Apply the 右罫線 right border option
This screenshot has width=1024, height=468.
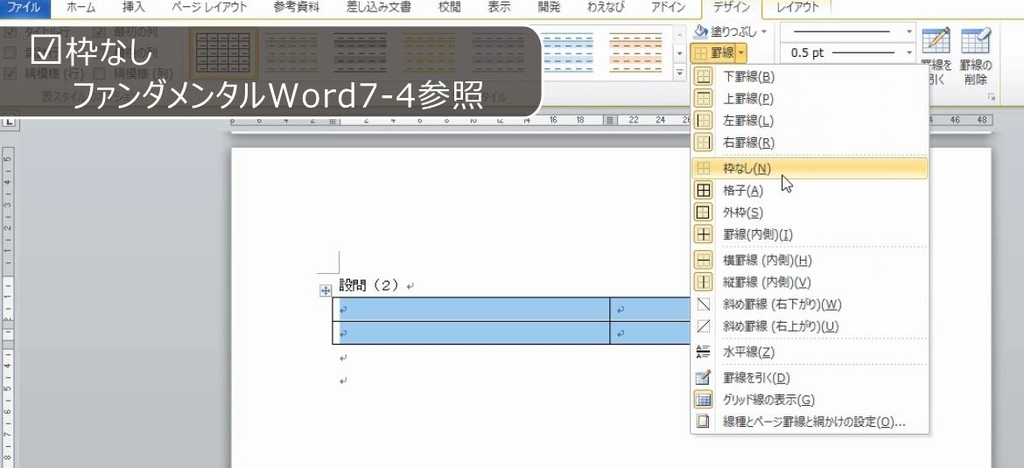(809, 142)
